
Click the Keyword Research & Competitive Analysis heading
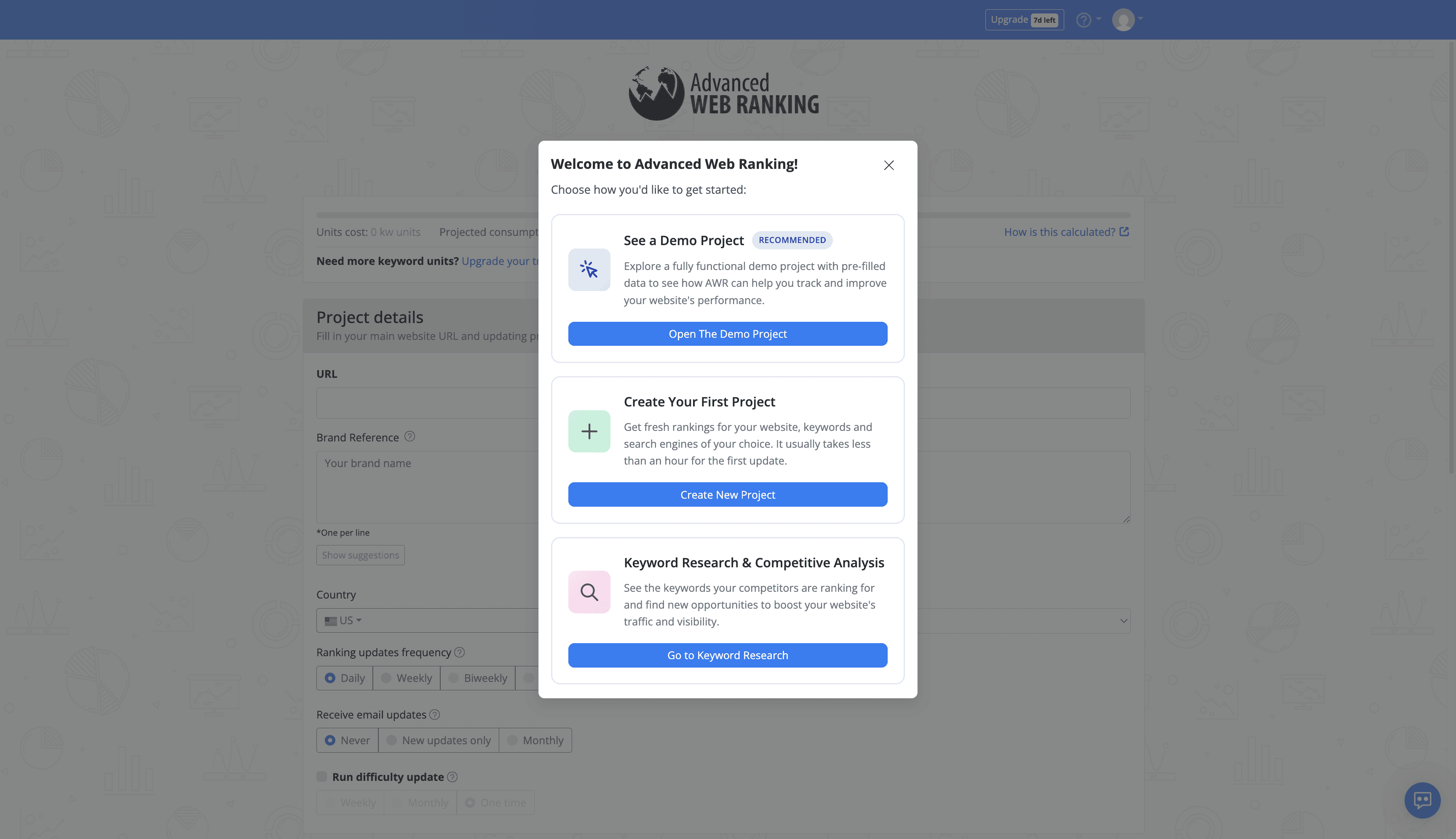coord(754,562)
